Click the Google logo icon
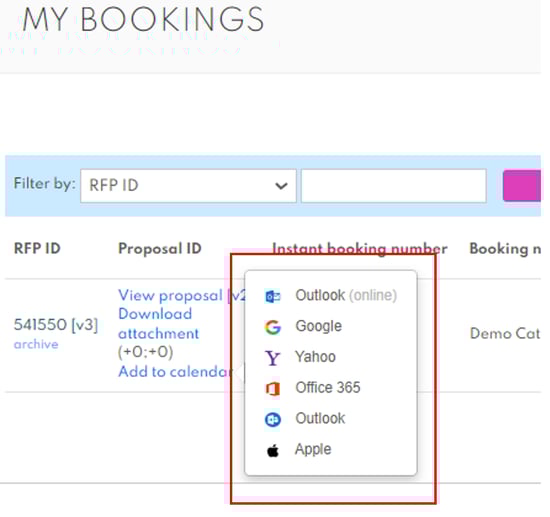 273,327
